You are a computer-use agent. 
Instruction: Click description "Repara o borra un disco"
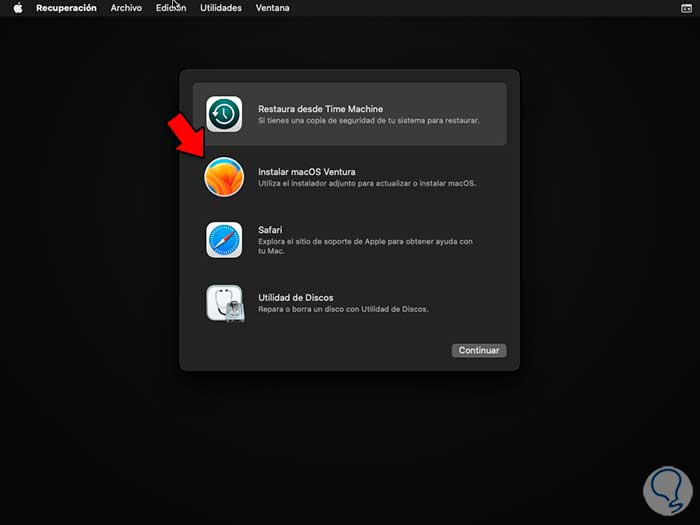(343, 309)
